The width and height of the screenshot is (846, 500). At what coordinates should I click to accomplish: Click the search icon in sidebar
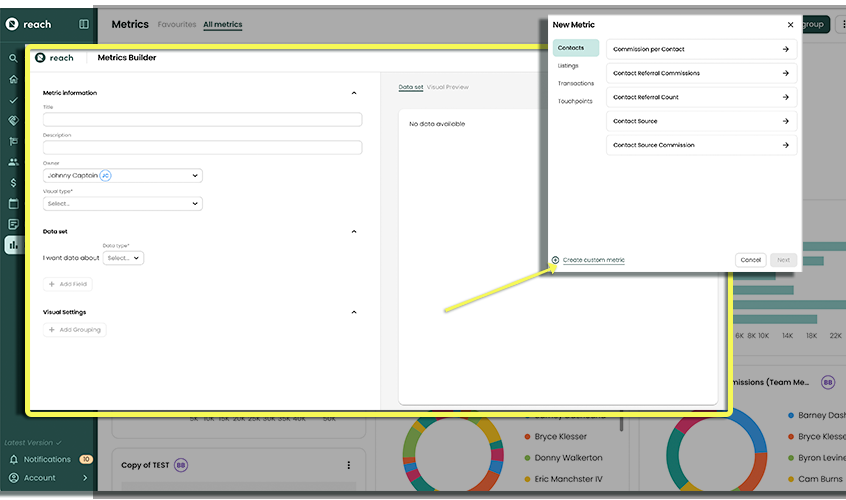13,58
